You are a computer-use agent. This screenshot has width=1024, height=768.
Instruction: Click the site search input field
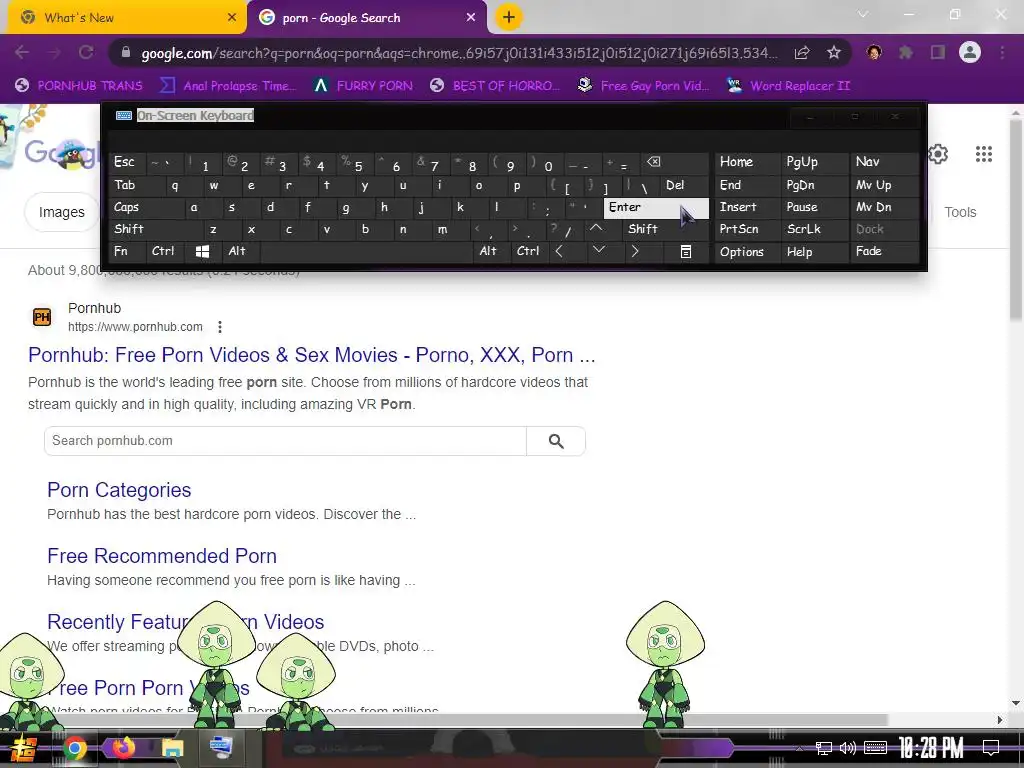click(x=285, y=441)
